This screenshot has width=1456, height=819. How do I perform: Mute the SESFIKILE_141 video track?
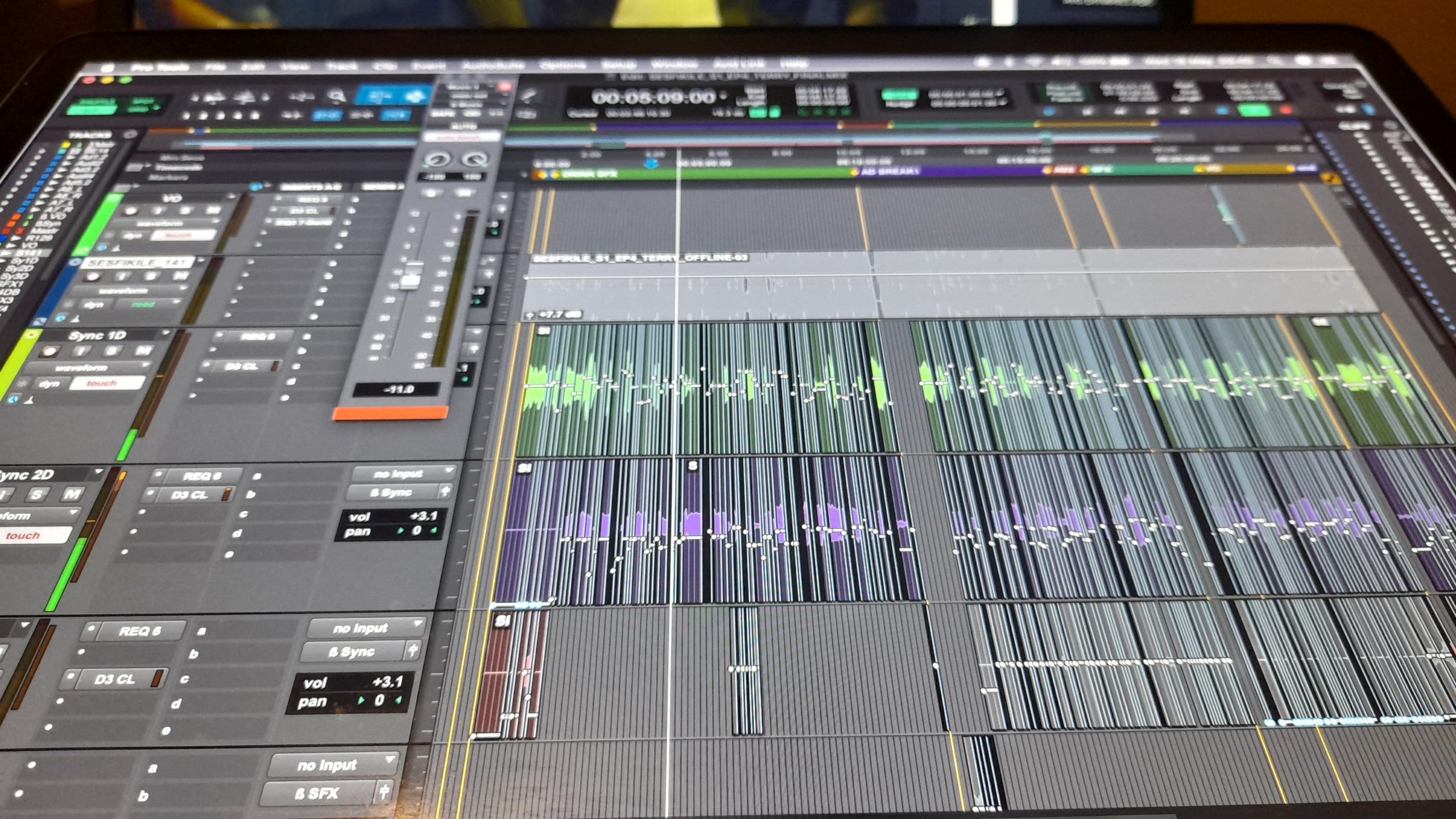pyautogui.click(x=181, y=276)
